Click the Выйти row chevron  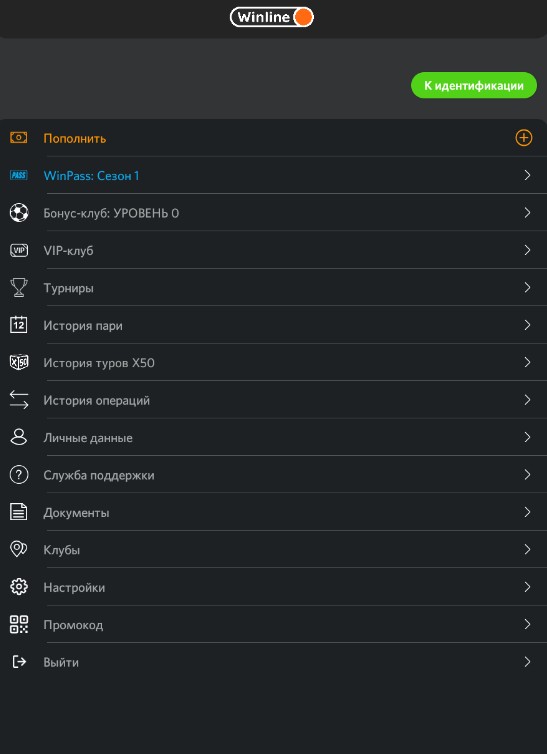coord(527,662)
